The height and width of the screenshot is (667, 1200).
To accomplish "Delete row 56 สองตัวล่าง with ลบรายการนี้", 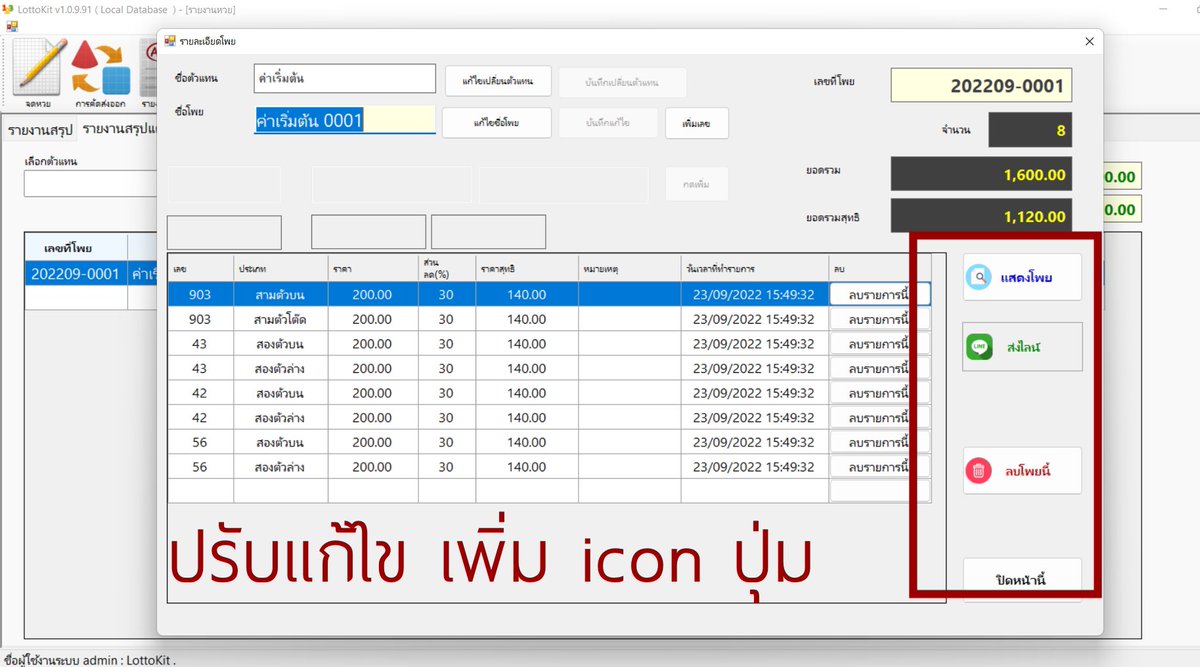I will (879, 467).
